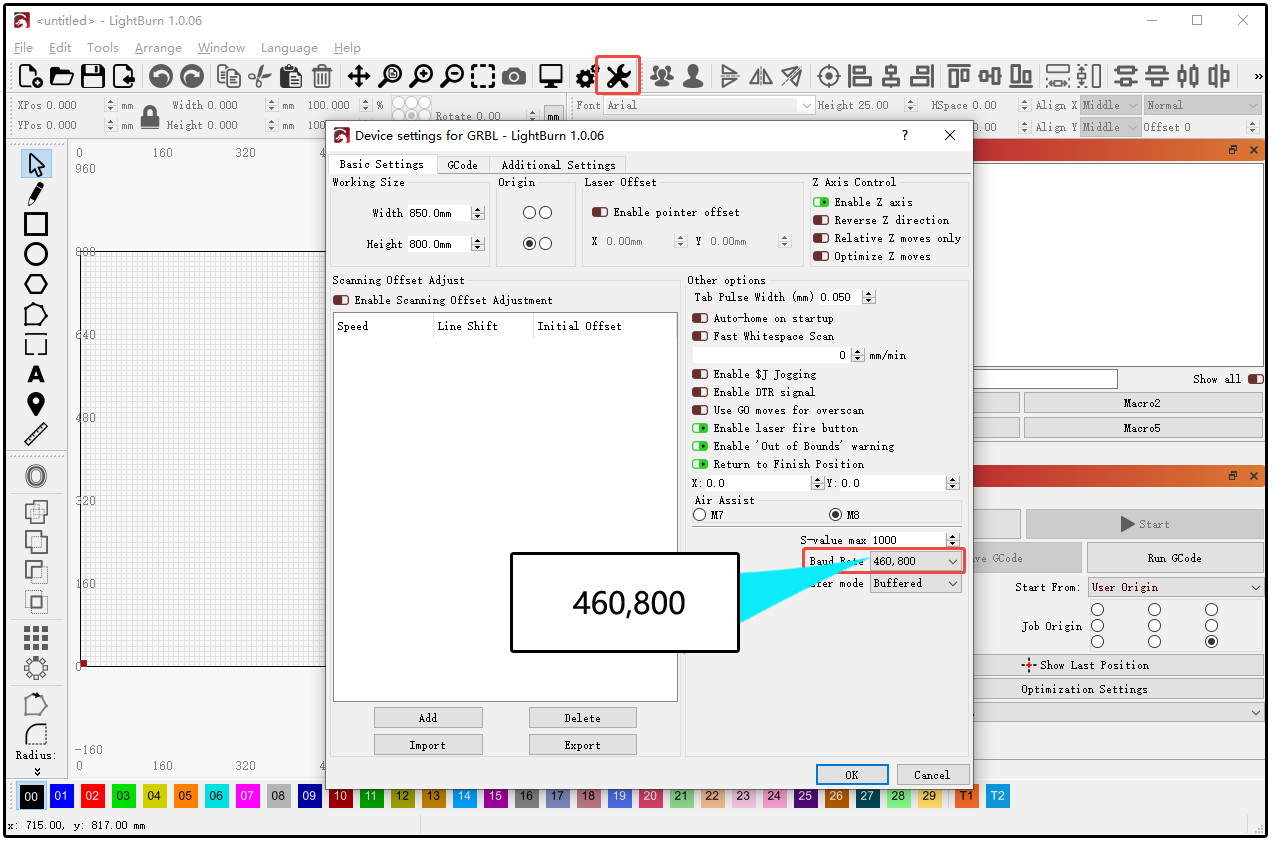Open the Font Arial dropdown
This screenshot has height=843, width=1273.
[710, 105]
